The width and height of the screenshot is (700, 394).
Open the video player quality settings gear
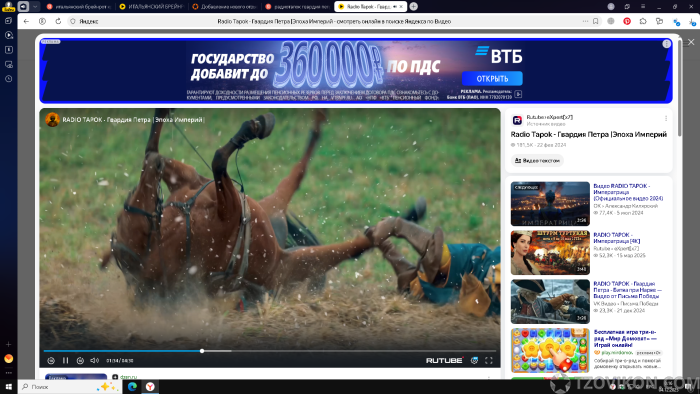pos(475,361)
